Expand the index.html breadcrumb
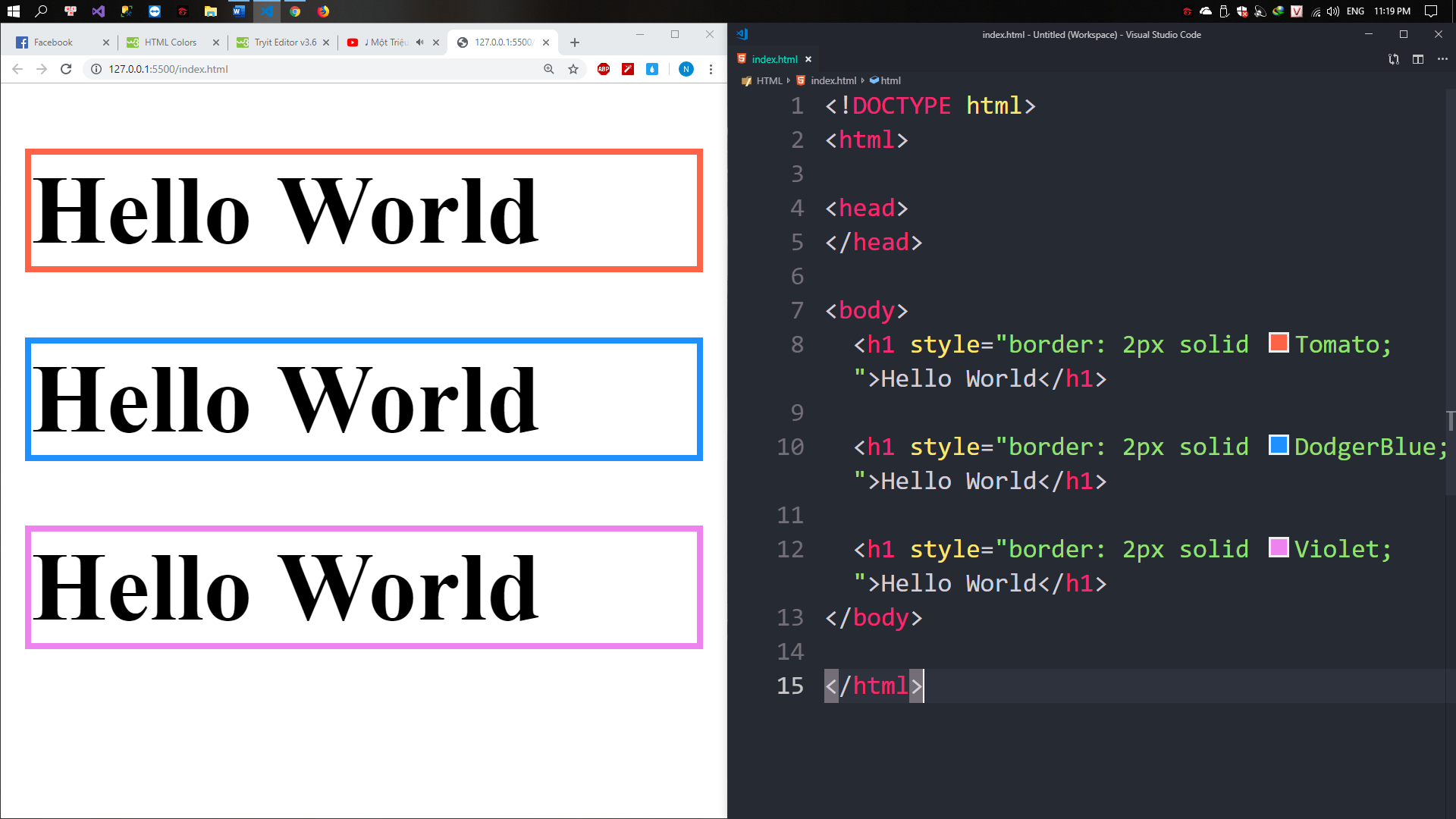The height and width of the screenshot is (819, 1456). [833, 80]
